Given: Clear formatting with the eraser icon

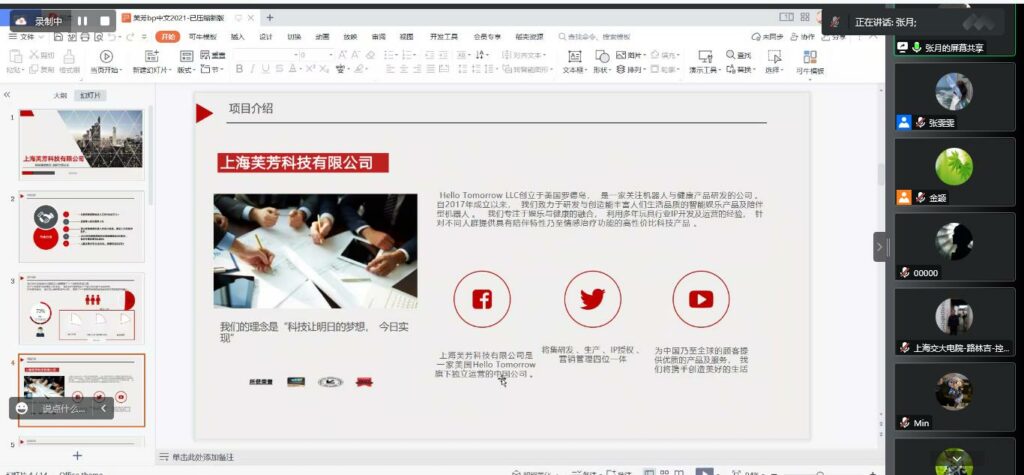Looking at the screenshot, I should click(x=370, y=56).
